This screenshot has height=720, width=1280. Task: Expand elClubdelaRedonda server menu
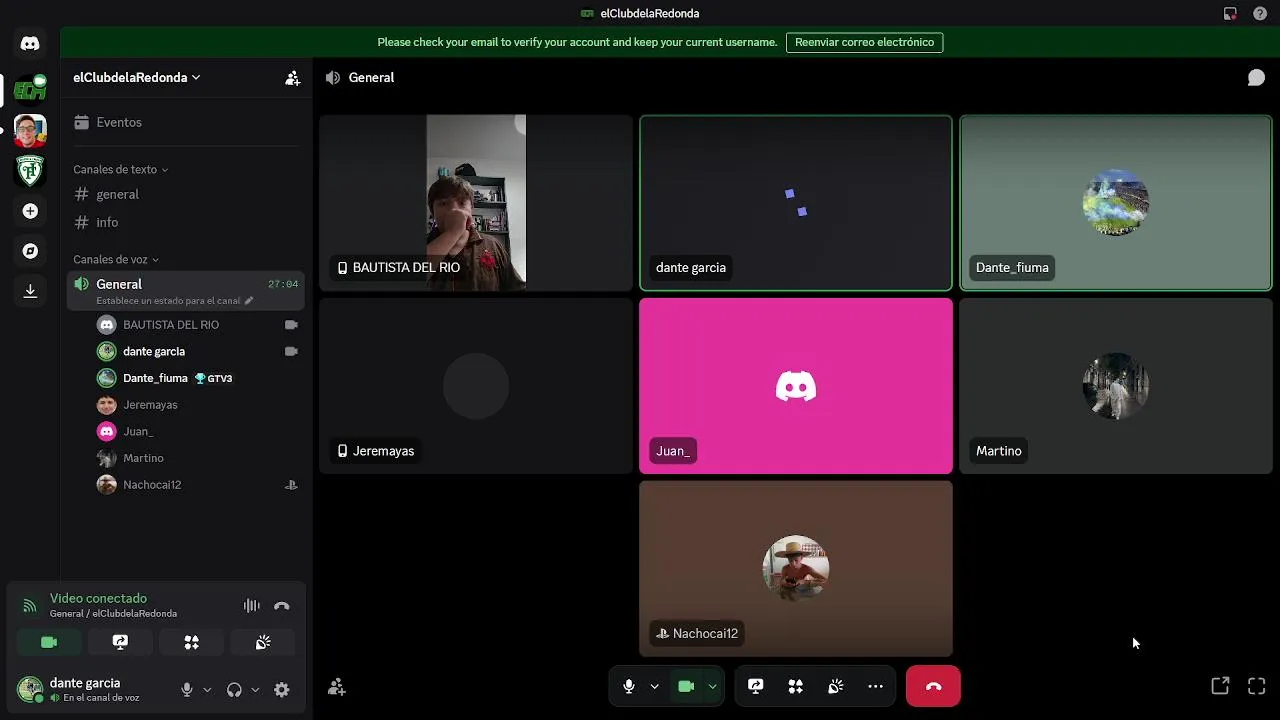pos(137,78)
